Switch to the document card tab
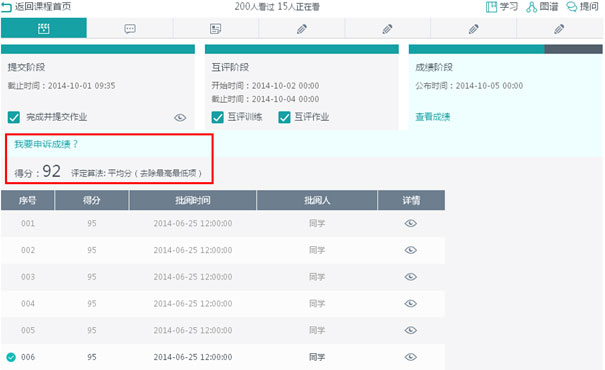 coord(216,29)
